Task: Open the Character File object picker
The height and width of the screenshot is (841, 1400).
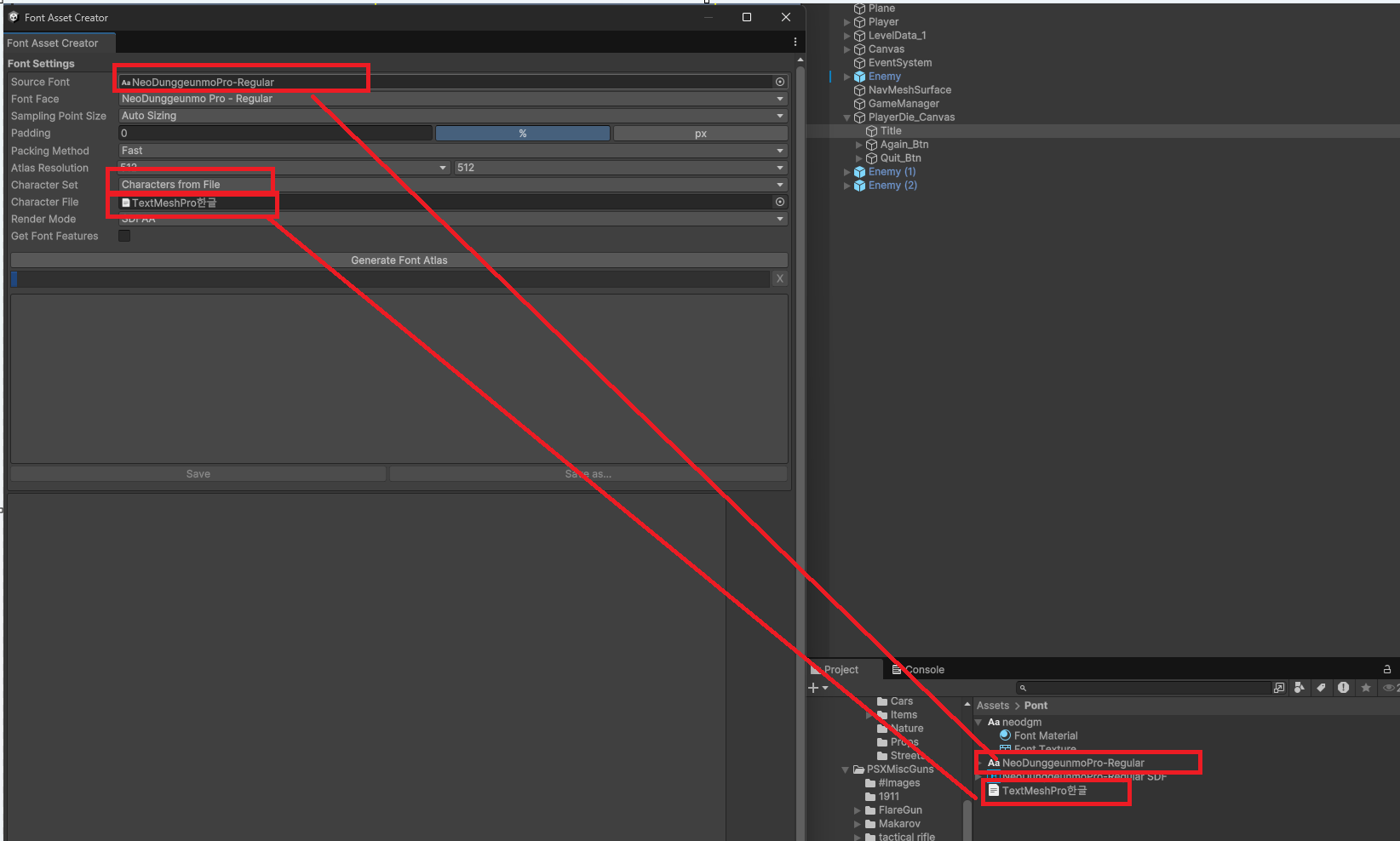Action: pyautogui.click(x=779, y=202)
